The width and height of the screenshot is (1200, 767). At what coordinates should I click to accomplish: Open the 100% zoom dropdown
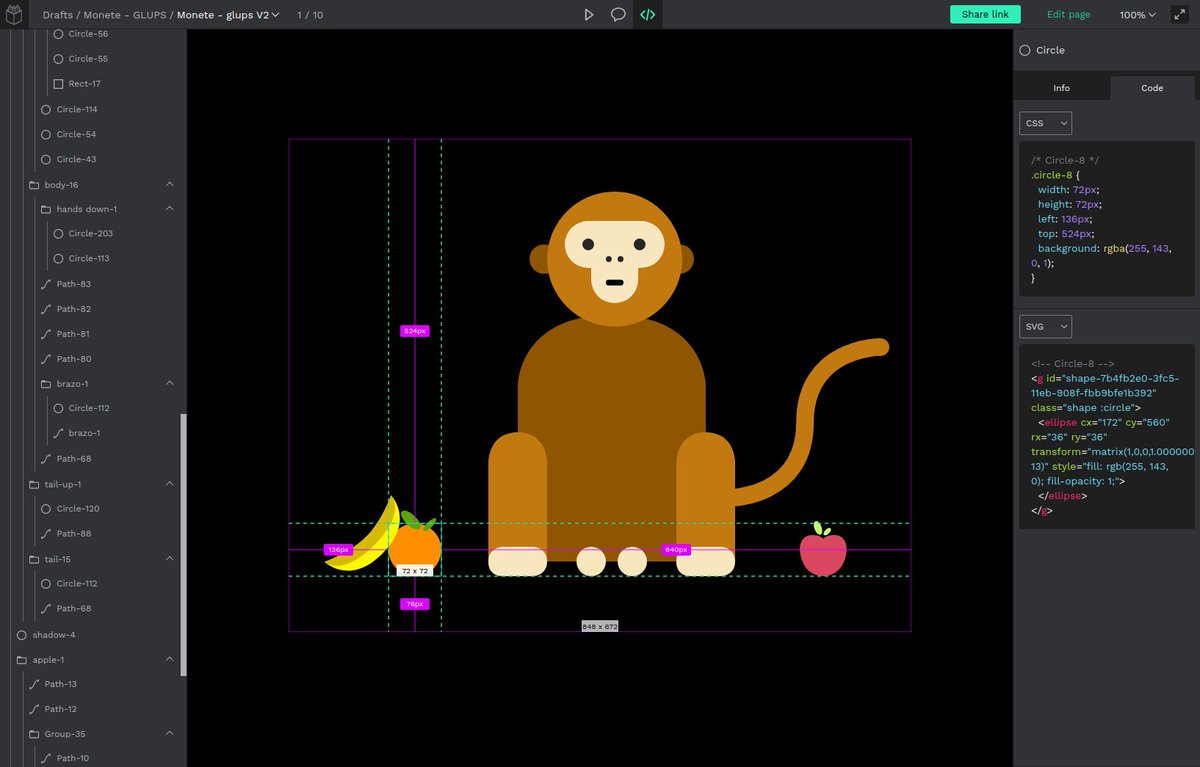(x=1136, y=14)
